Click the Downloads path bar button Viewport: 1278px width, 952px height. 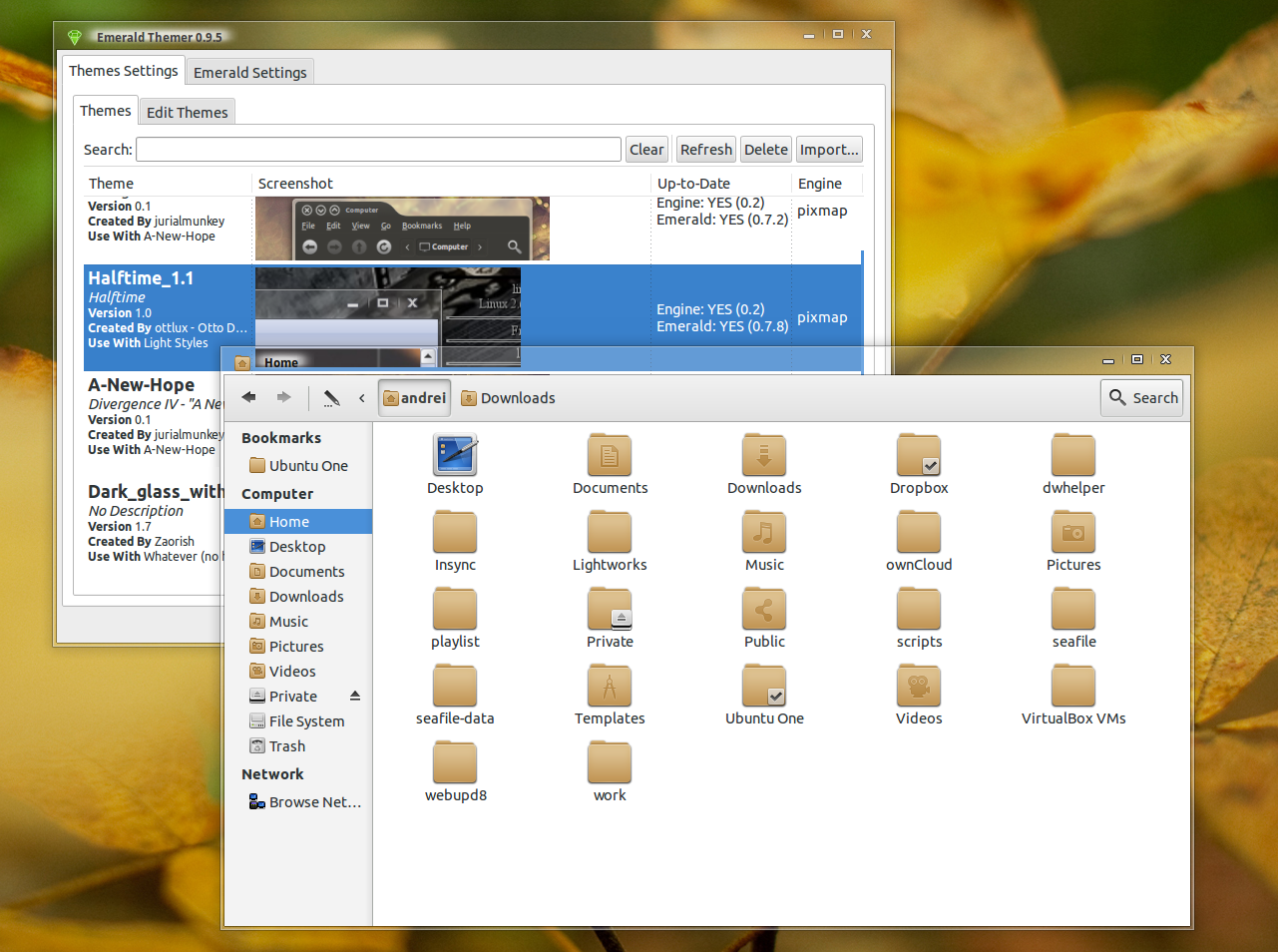click(508, 398)
